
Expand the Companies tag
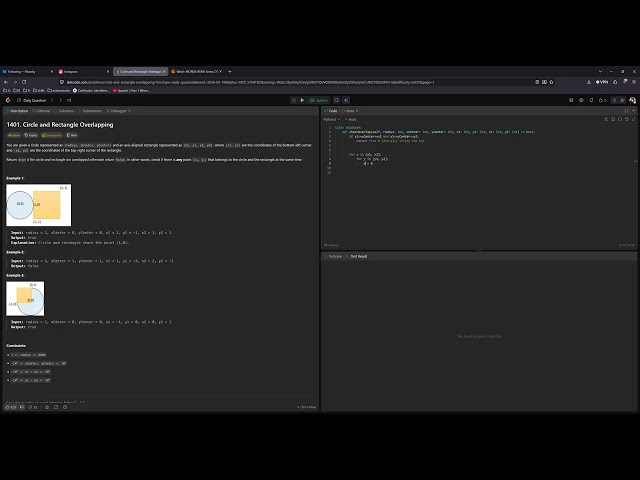click(52, 135)
